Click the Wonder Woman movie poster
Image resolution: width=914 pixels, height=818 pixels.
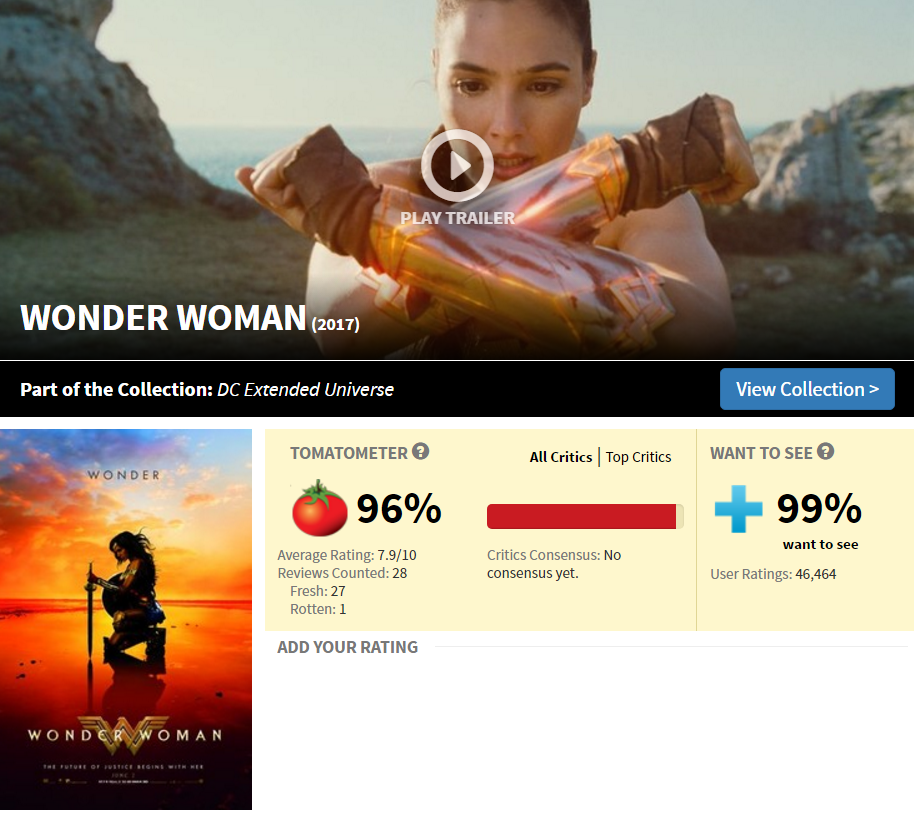tap(126, 619)
